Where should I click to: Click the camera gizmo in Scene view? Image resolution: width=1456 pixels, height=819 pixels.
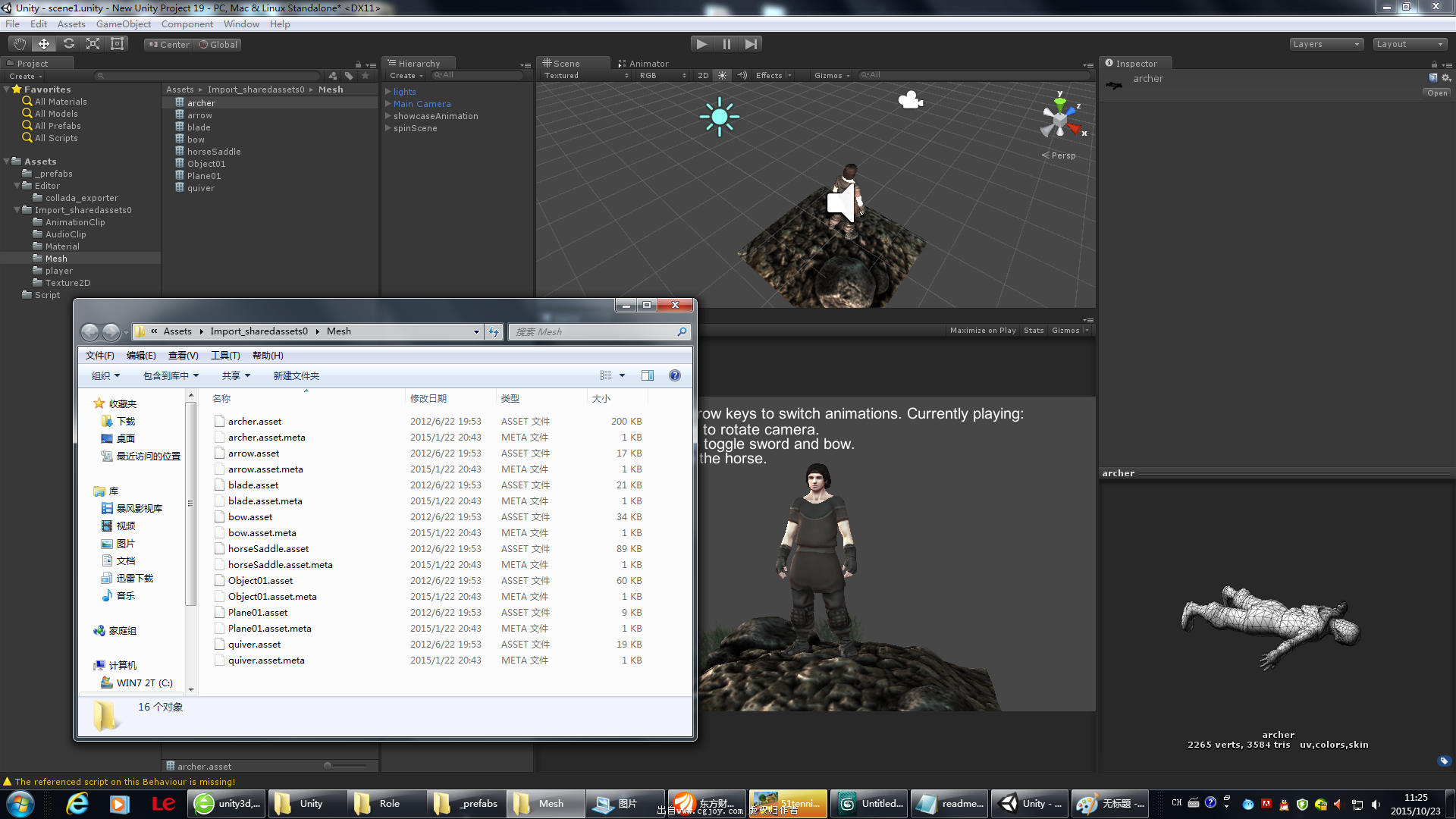click(x=910, y=100)
